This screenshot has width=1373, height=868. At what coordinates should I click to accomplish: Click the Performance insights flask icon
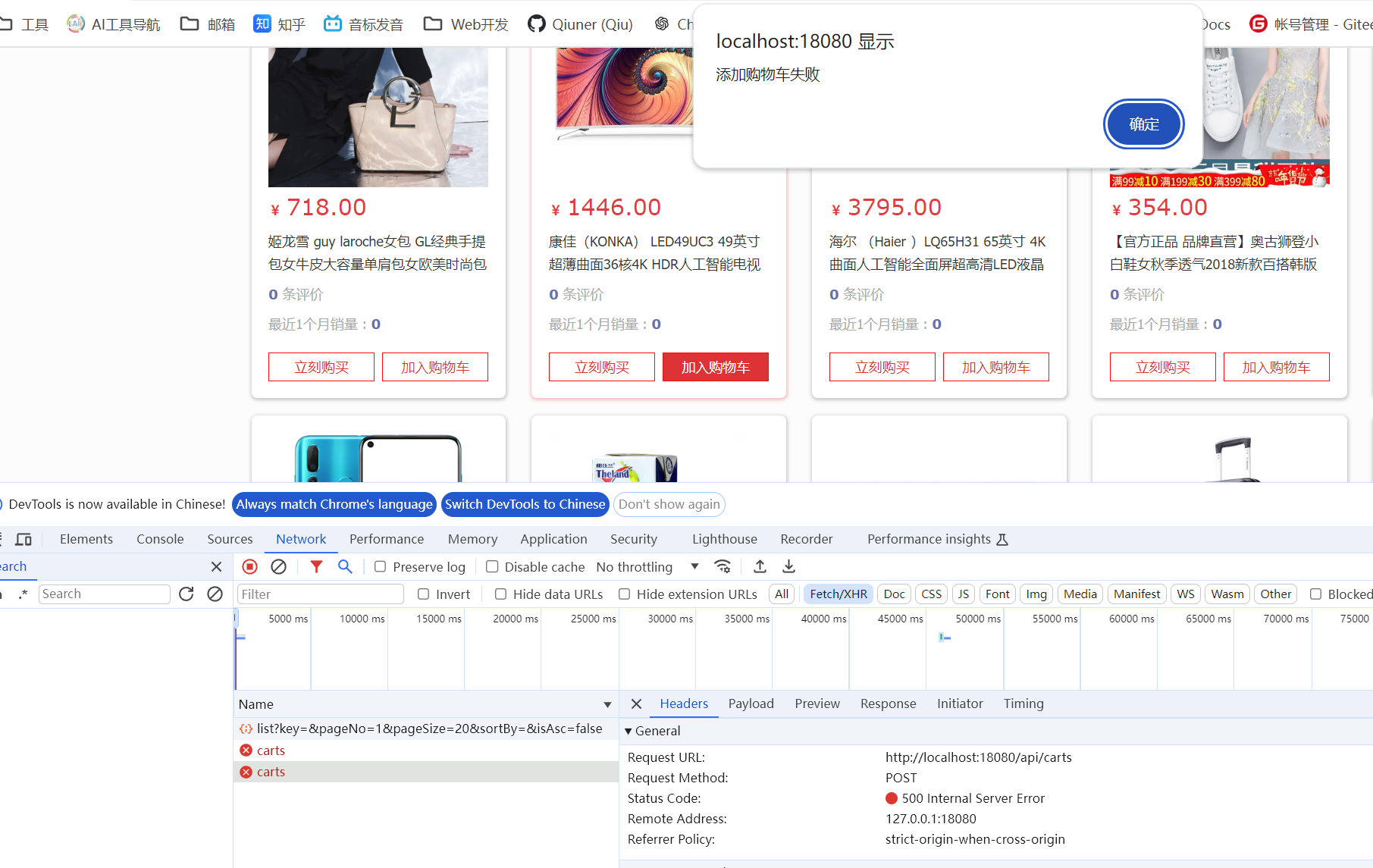[x=1002, y=539]
